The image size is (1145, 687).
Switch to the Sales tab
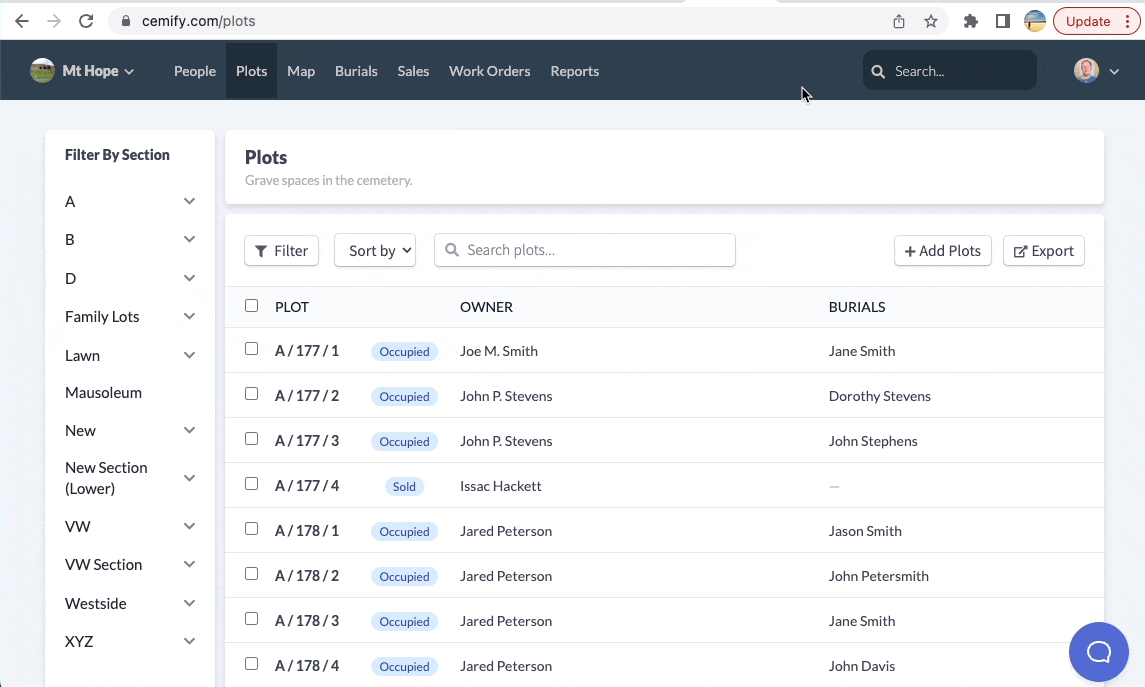pyautogui.click(x=413, y=71)
